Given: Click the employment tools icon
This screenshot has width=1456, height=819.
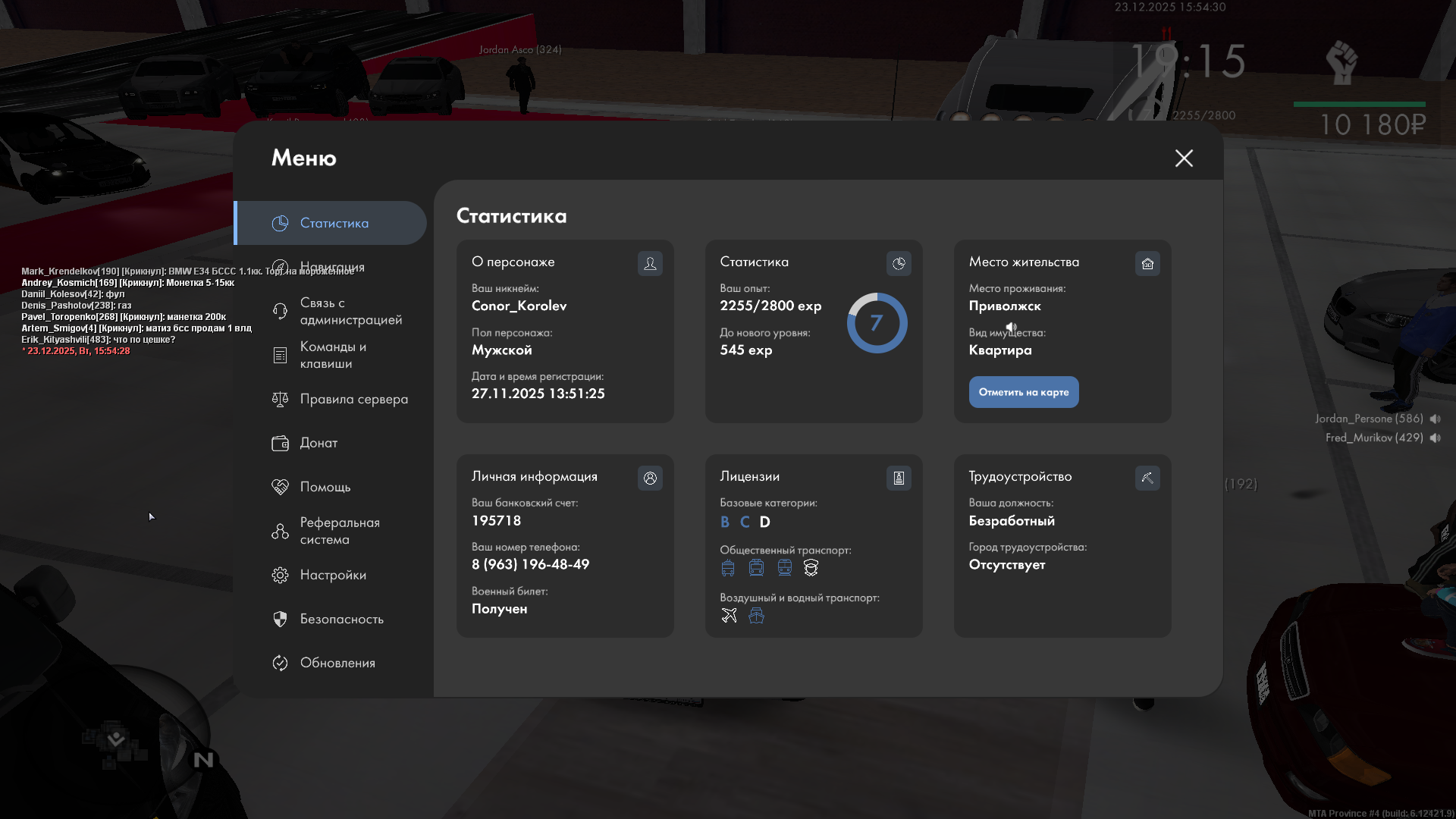Looking at the screenshot, I should point(1147,478).
